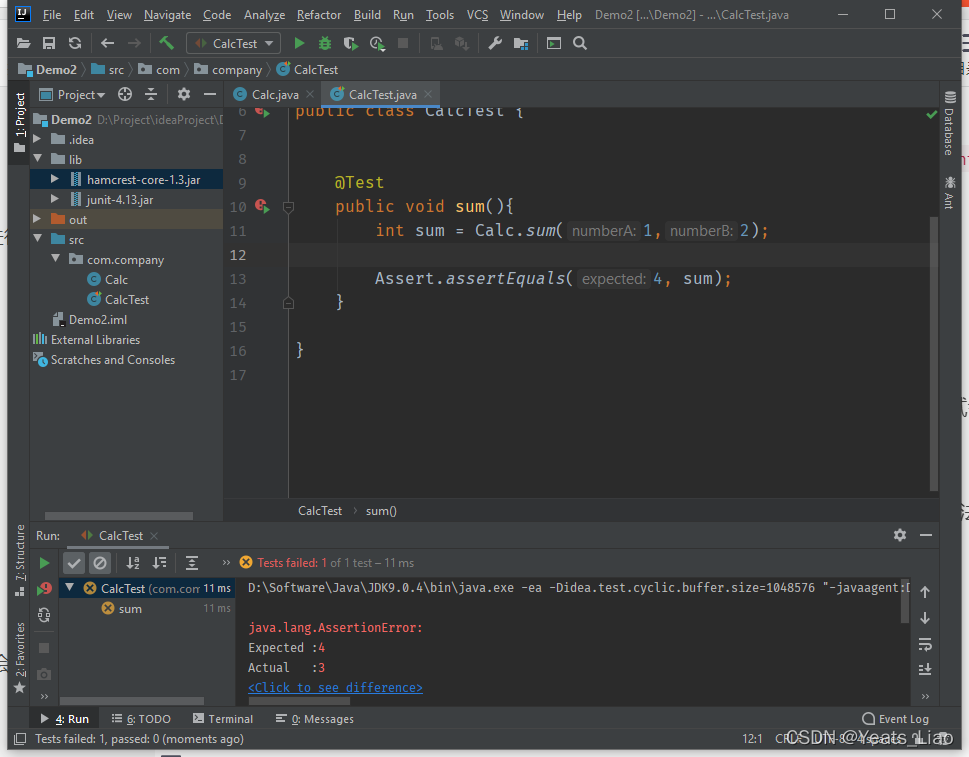Toggle alphabetical sort in test results
Screen dimensions: 969x757
pyautogui.click(x=133, y=563)
